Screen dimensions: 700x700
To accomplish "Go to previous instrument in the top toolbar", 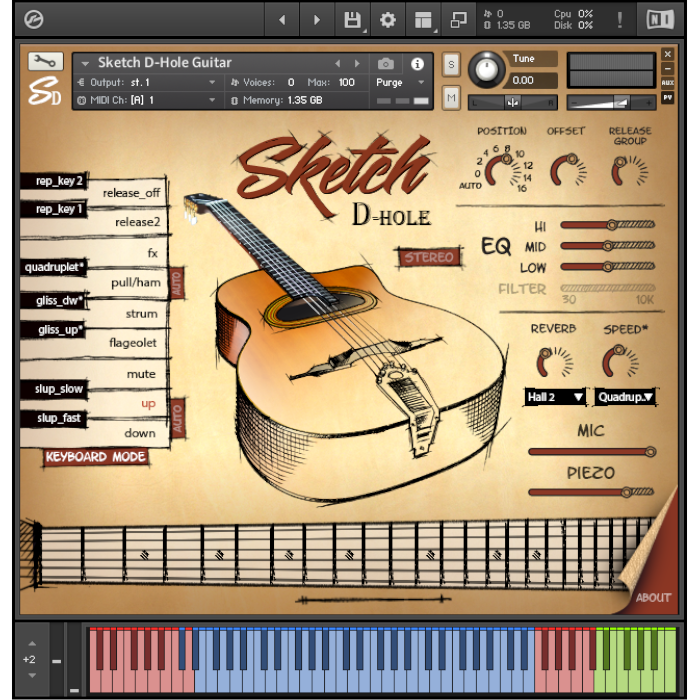I will point(282,20).
